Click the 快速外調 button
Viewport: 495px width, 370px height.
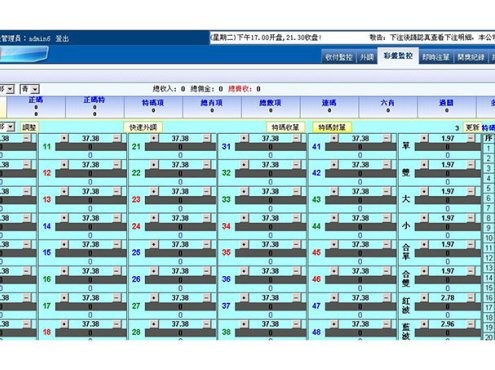point(143,127)
